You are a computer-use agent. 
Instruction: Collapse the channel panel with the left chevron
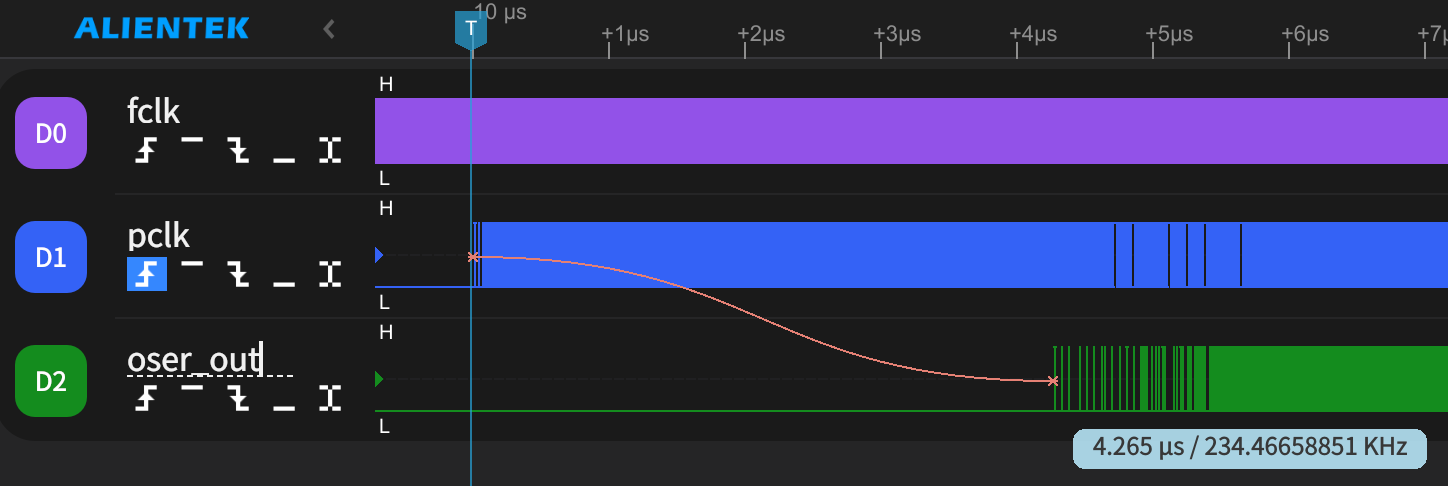coord(329,29)
